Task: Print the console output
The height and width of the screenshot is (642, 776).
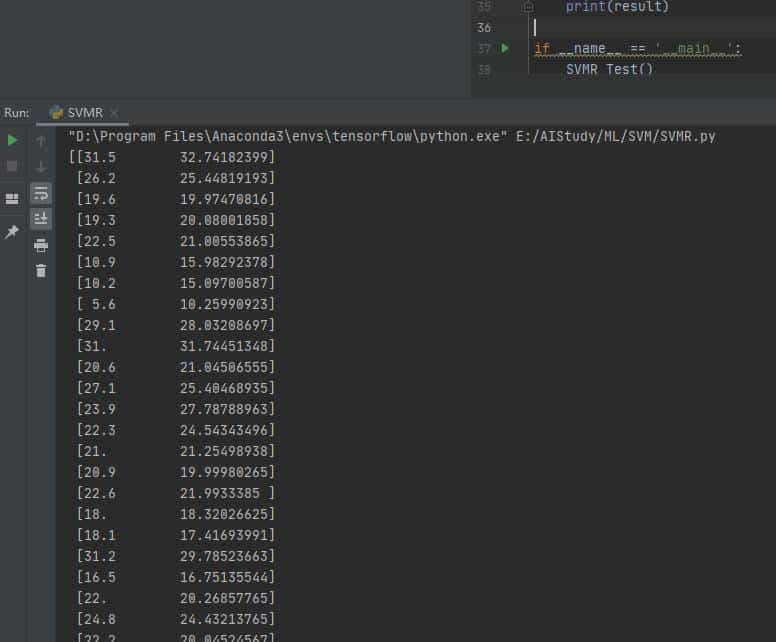Action: [41, 245]
